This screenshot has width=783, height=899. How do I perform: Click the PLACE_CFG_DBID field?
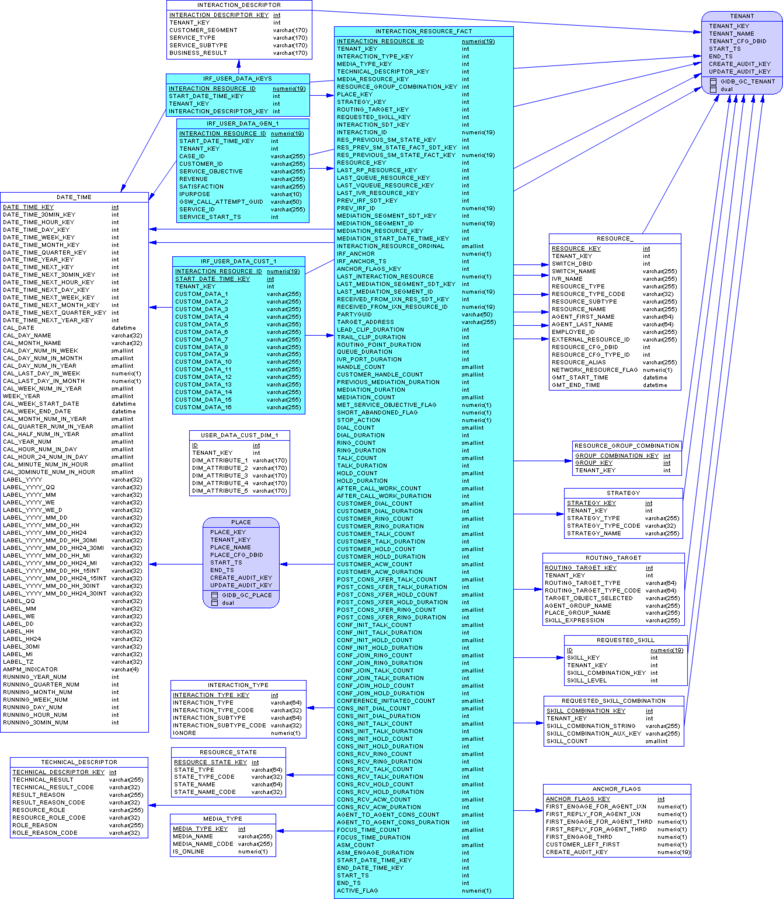236,554
